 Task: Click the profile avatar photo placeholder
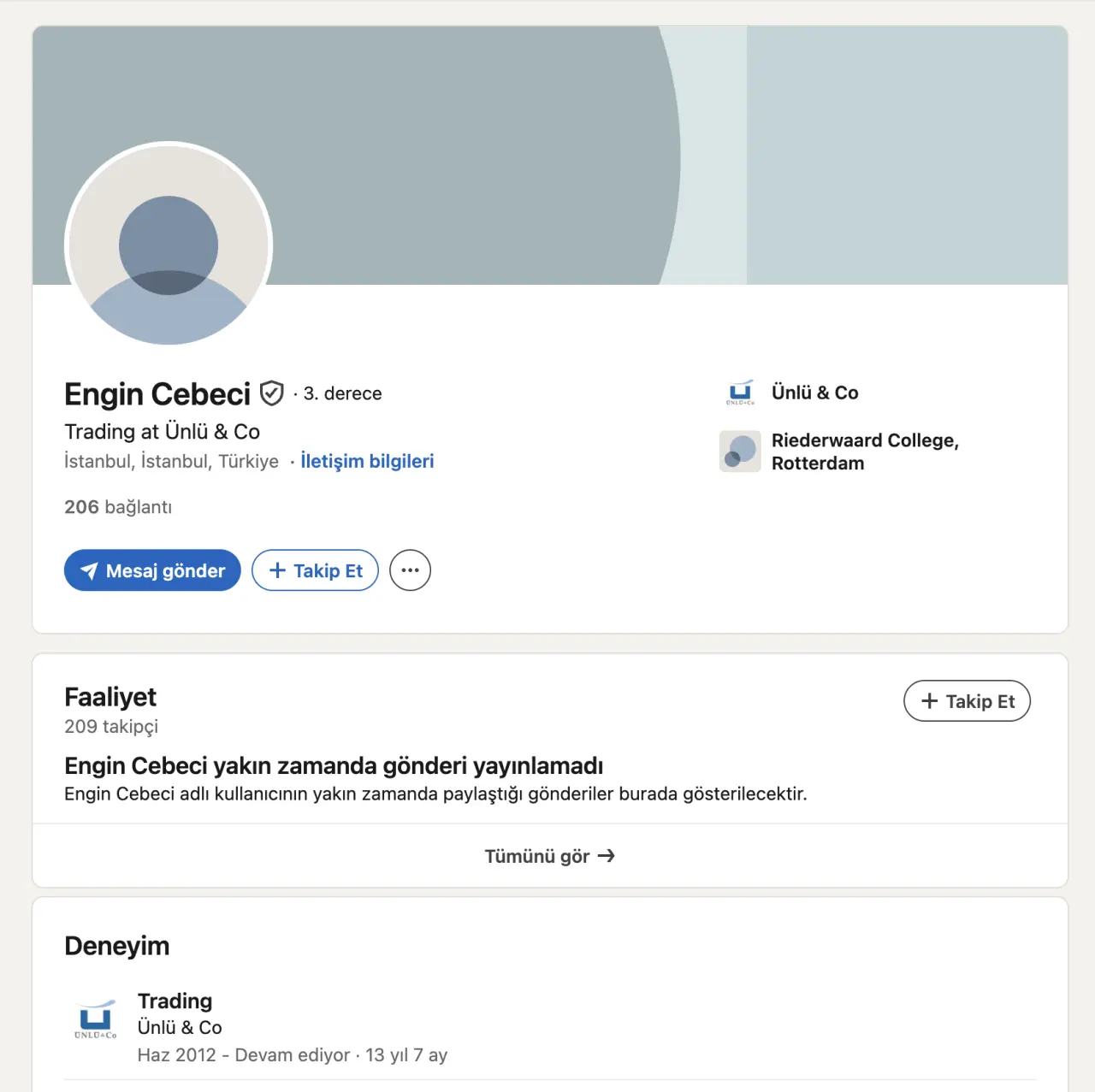(169, 246)
